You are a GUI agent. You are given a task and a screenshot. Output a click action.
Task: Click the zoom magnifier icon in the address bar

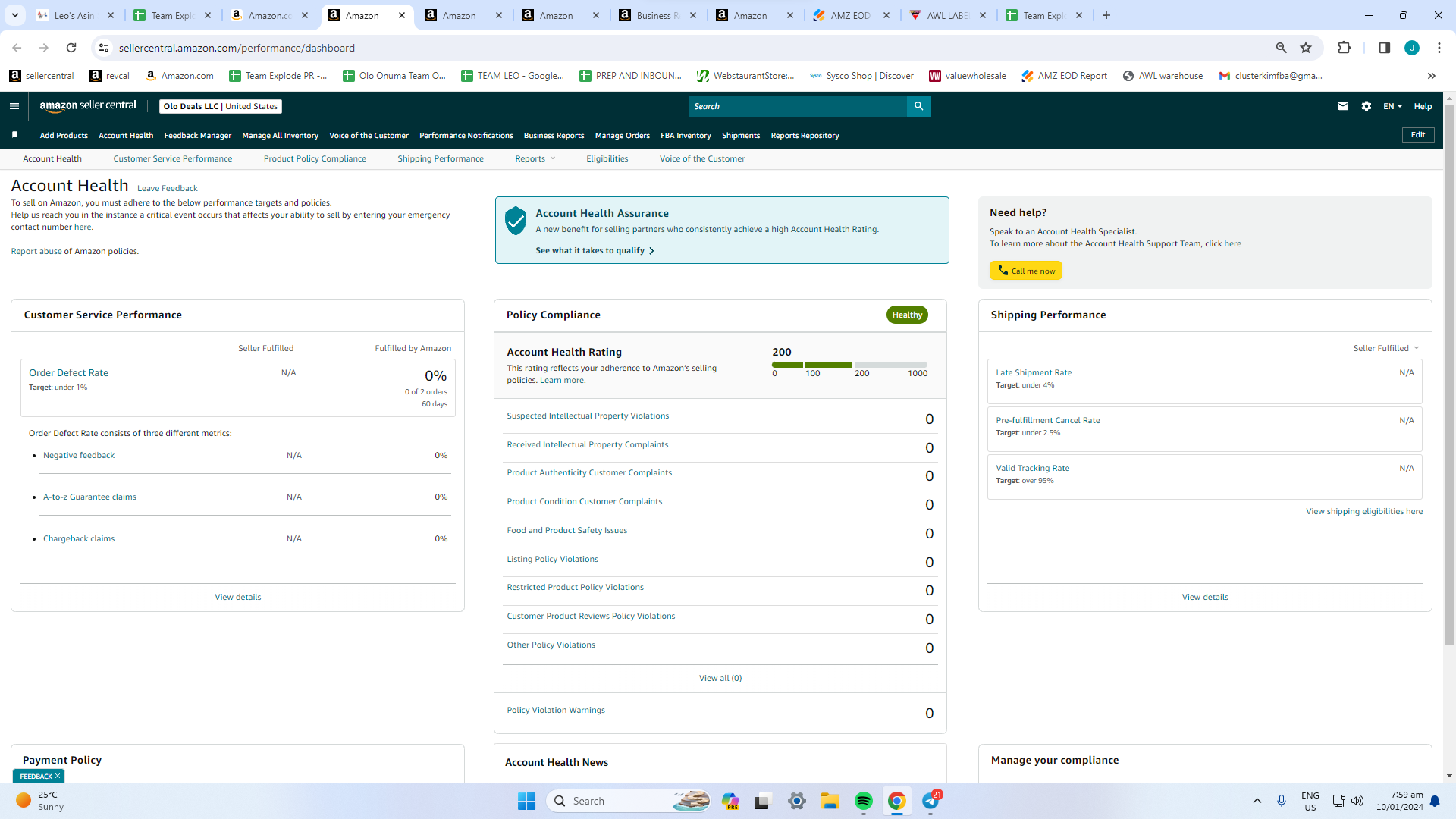click(1282, 48)
